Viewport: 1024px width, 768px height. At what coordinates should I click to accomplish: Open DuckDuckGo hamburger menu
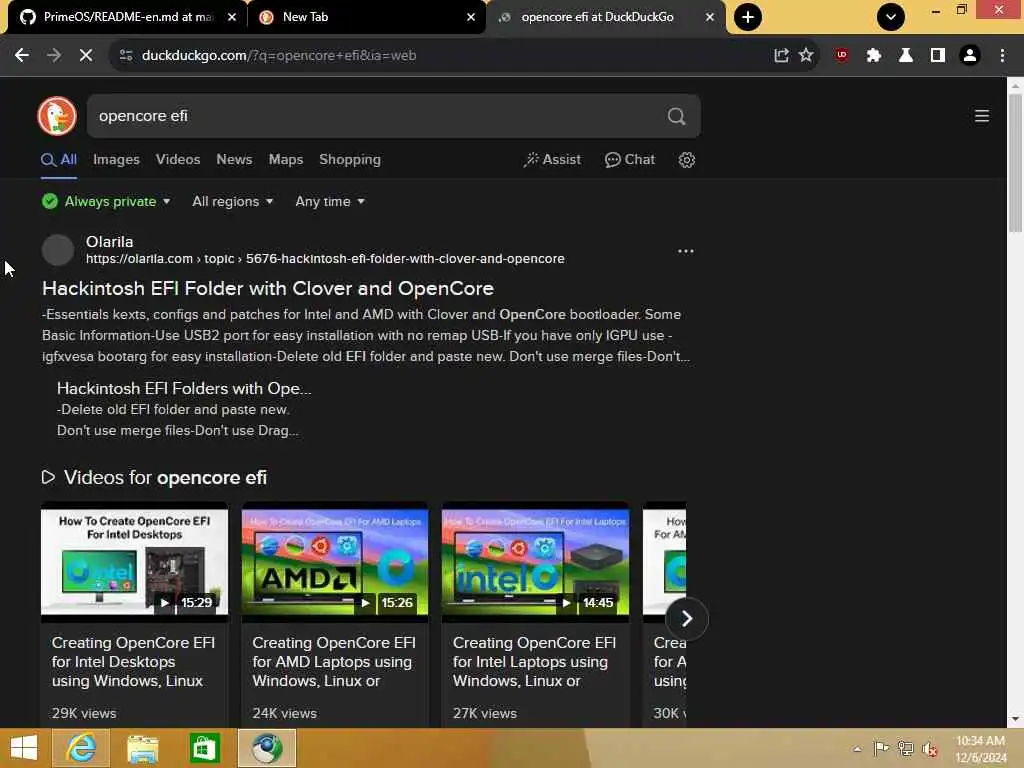tap(982, 116)
